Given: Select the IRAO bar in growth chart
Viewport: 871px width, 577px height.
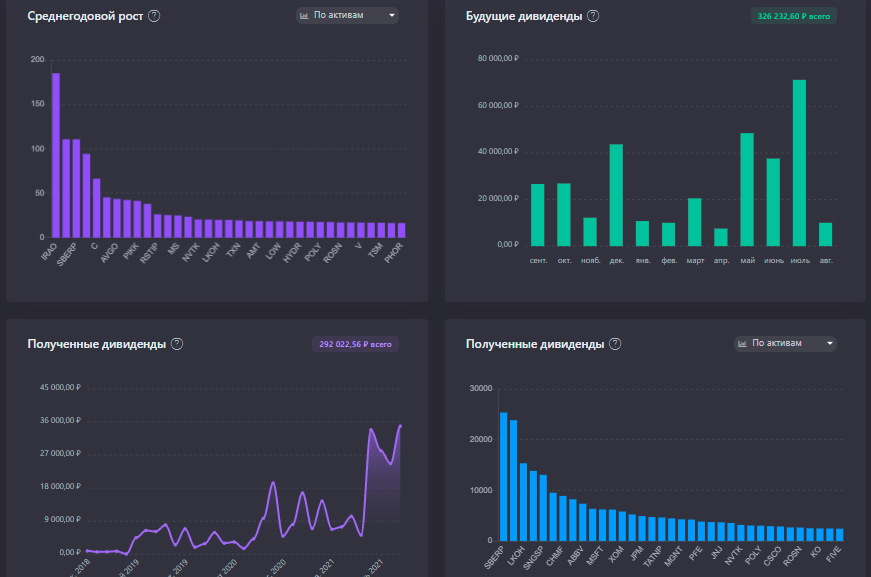Looking at the screenshot, I should point(56,155).
